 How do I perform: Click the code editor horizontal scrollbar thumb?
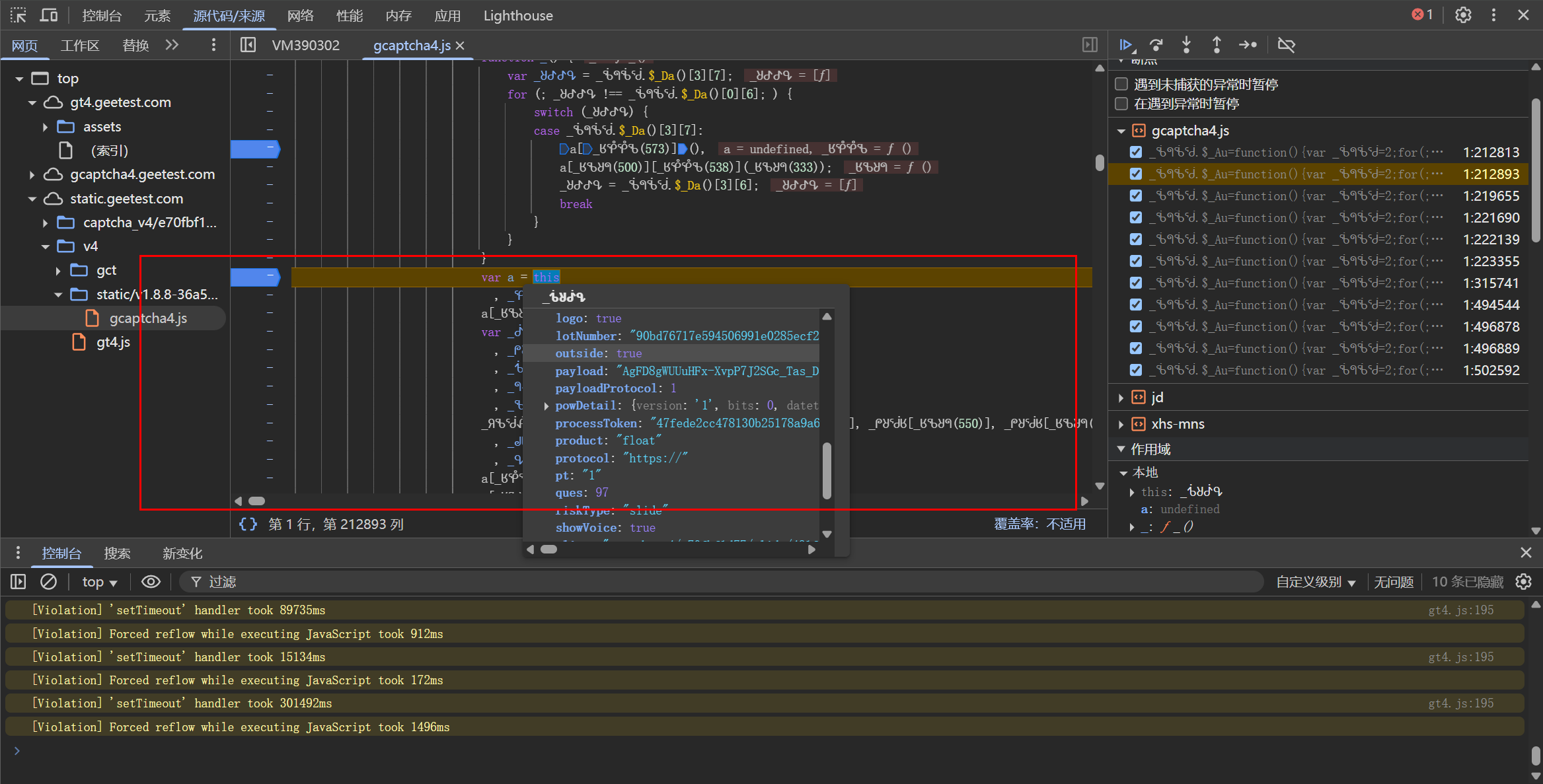click(256, 501)
